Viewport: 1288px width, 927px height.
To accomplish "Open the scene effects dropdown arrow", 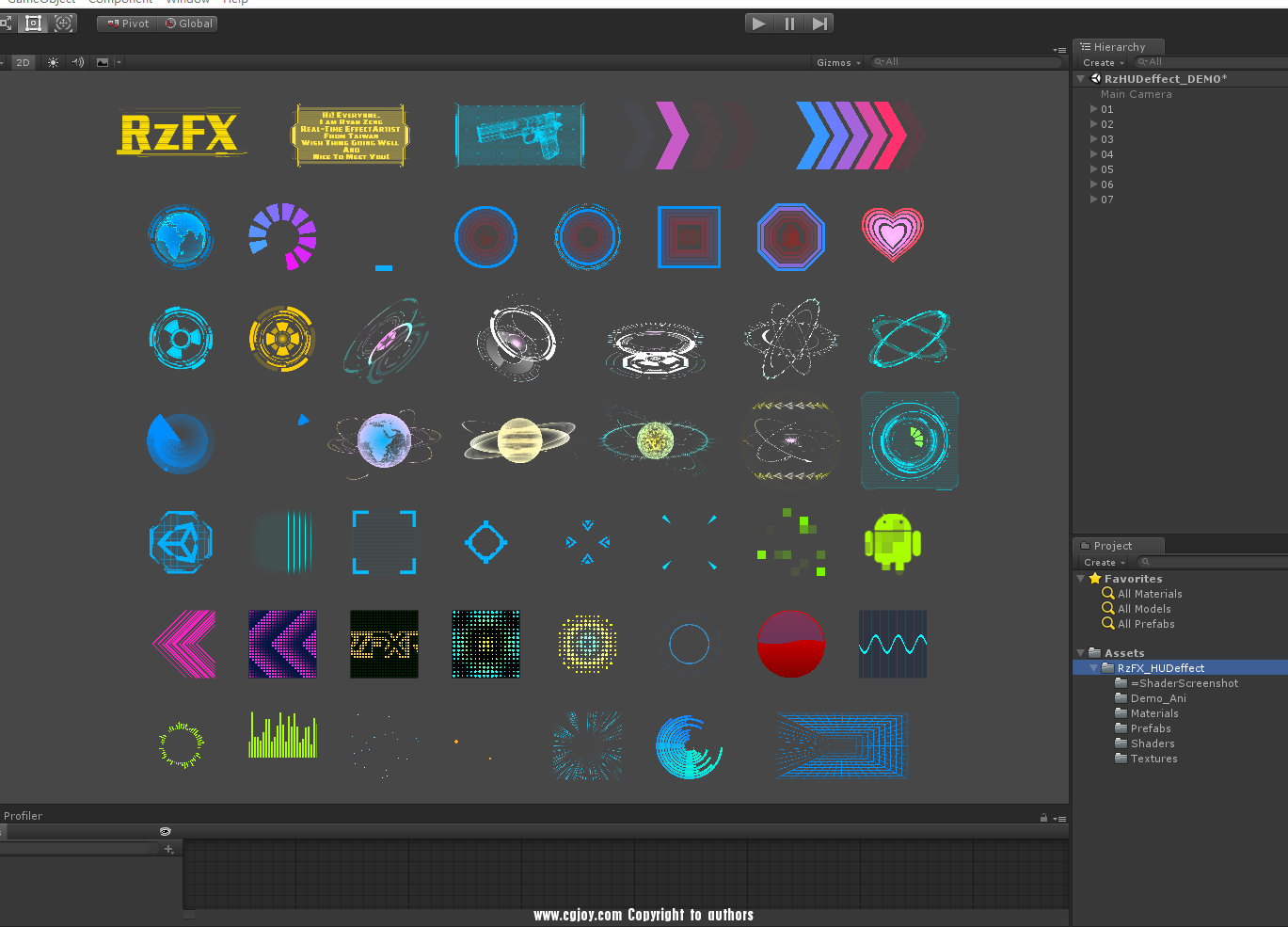I will coord(119,62).
